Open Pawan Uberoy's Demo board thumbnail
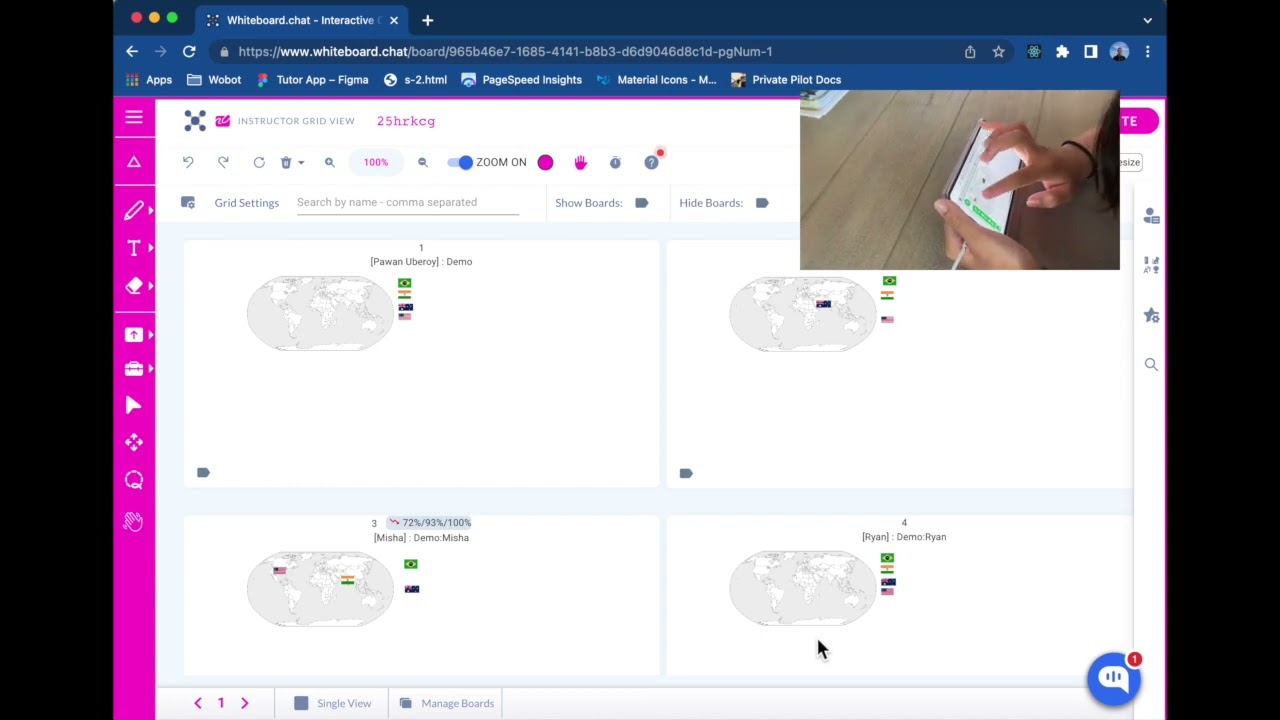This screenshot has width=1280, height=720. click(320, 313)
